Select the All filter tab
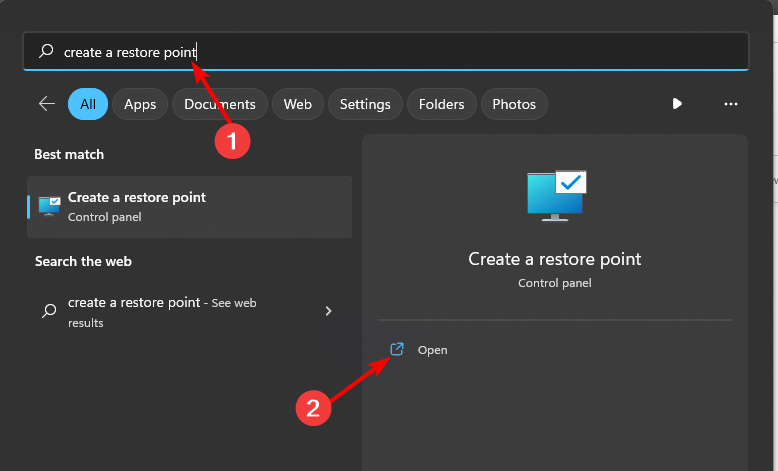778x471 pixels. point(88,104)
